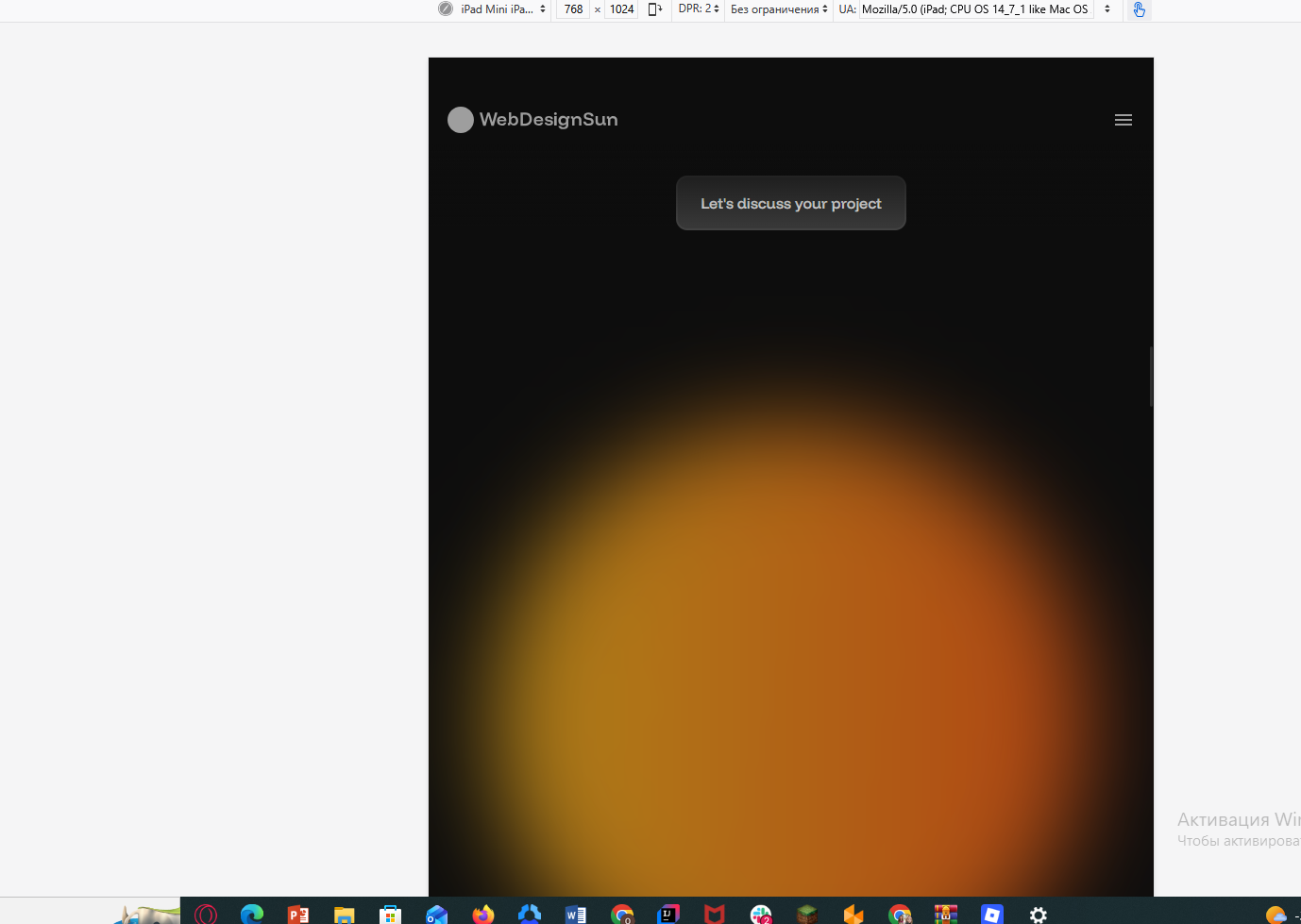Open Microsoft Store from the taskbar

390,914
